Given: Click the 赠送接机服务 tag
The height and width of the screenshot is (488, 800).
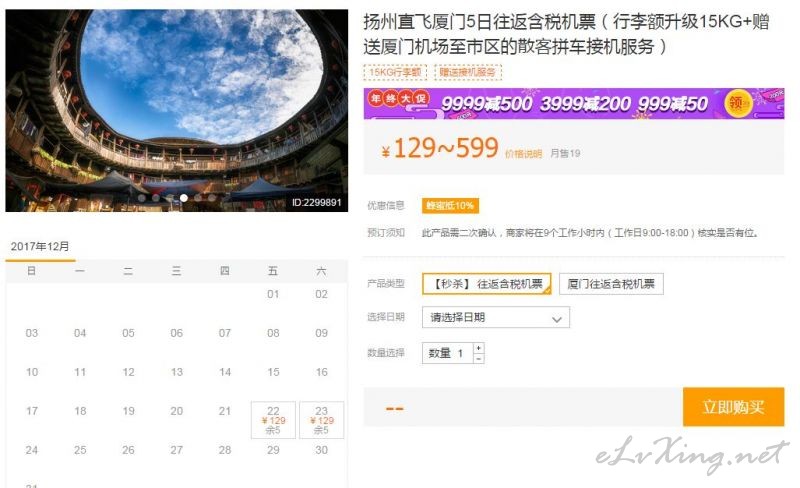Looking at the screenshot, I should click(468, 72).
